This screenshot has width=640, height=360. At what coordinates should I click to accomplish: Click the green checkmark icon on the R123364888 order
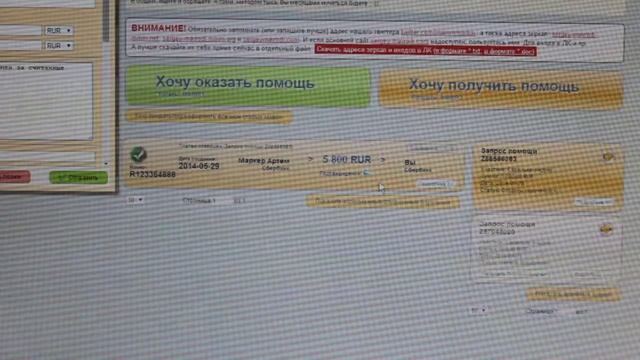(x=138, y=154)
